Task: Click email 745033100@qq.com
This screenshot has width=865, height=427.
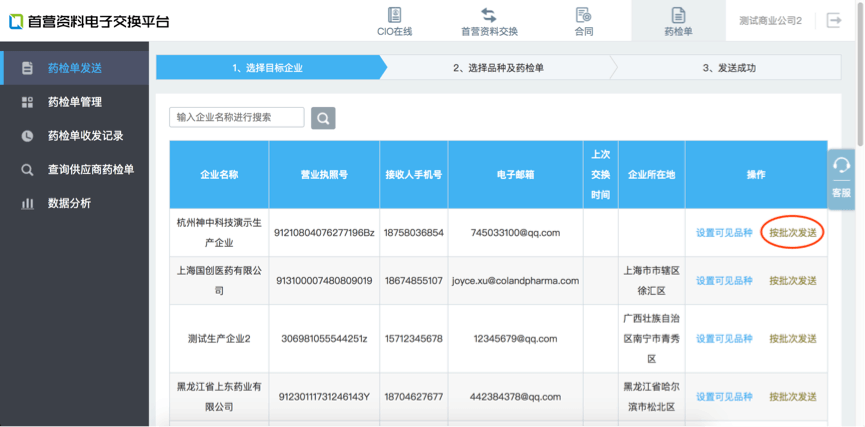Action: pos(516,233)
